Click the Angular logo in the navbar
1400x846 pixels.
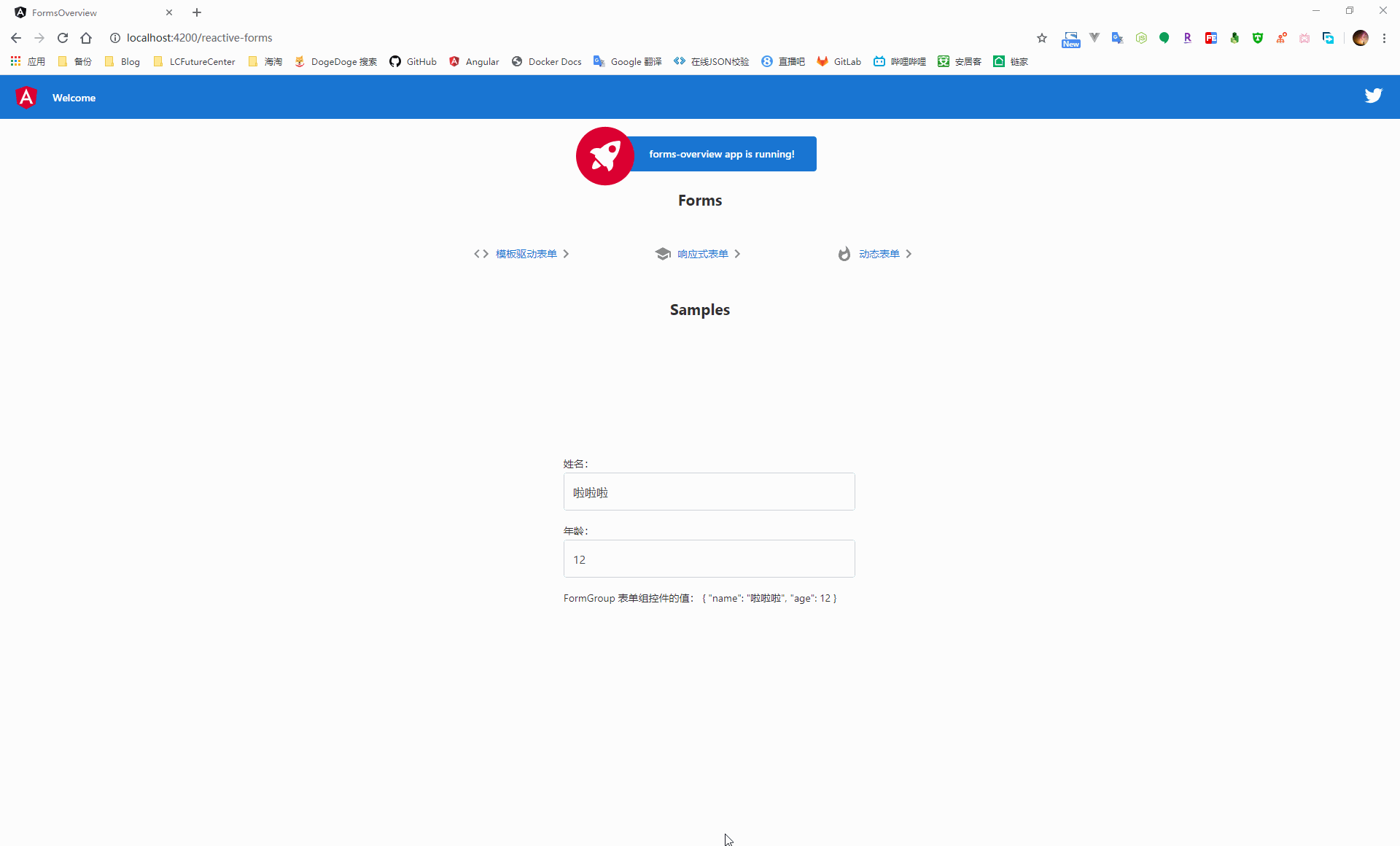(x=26, y=97)
